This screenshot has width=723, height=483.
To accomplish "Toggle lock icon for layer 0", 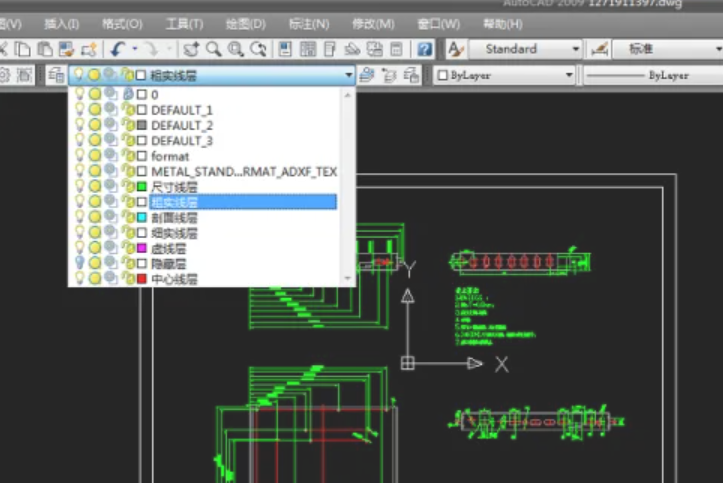I will 127,94.
